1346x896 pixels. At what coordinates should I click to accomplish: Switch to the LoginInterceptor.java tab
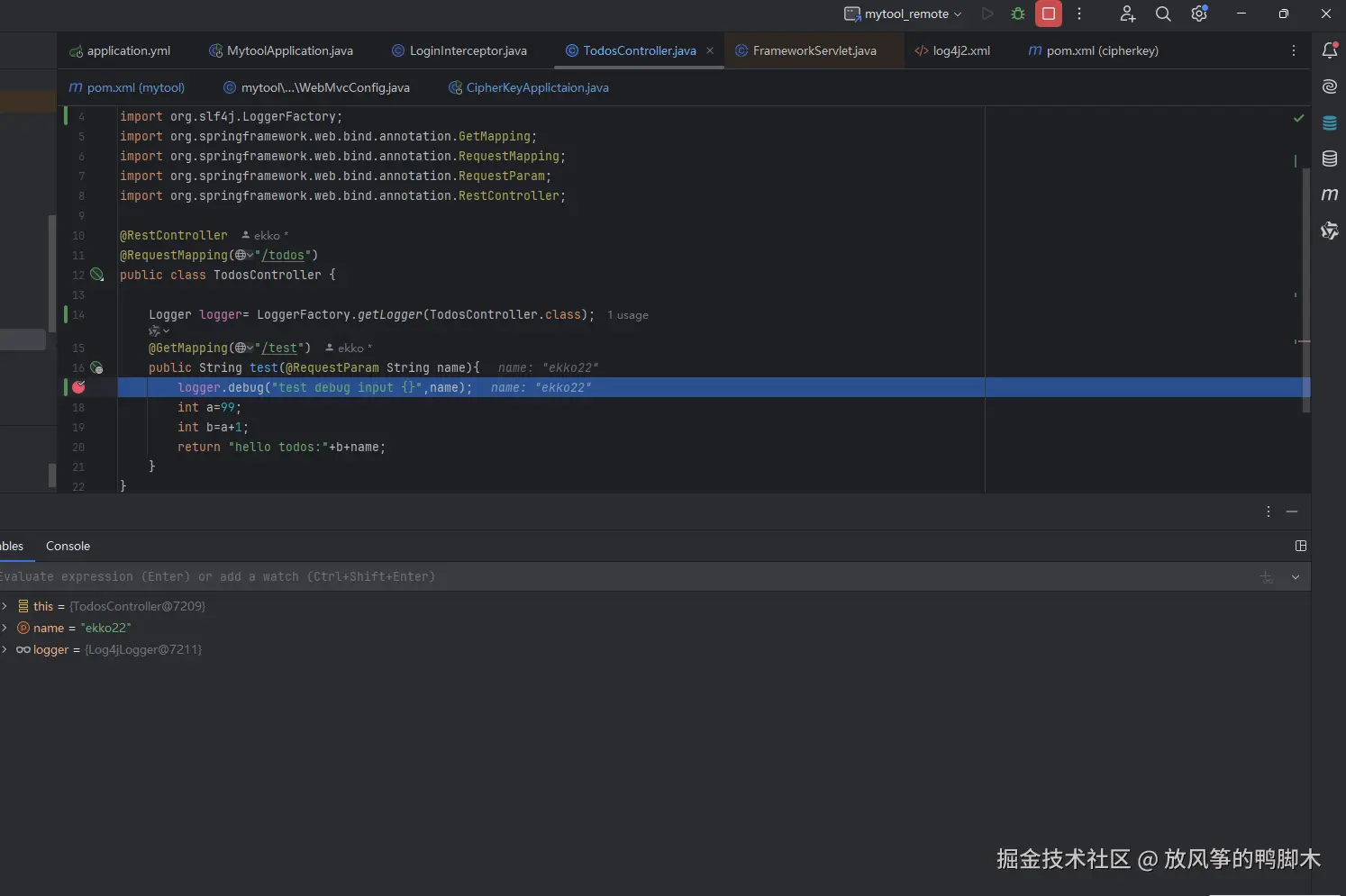point(459,50)
